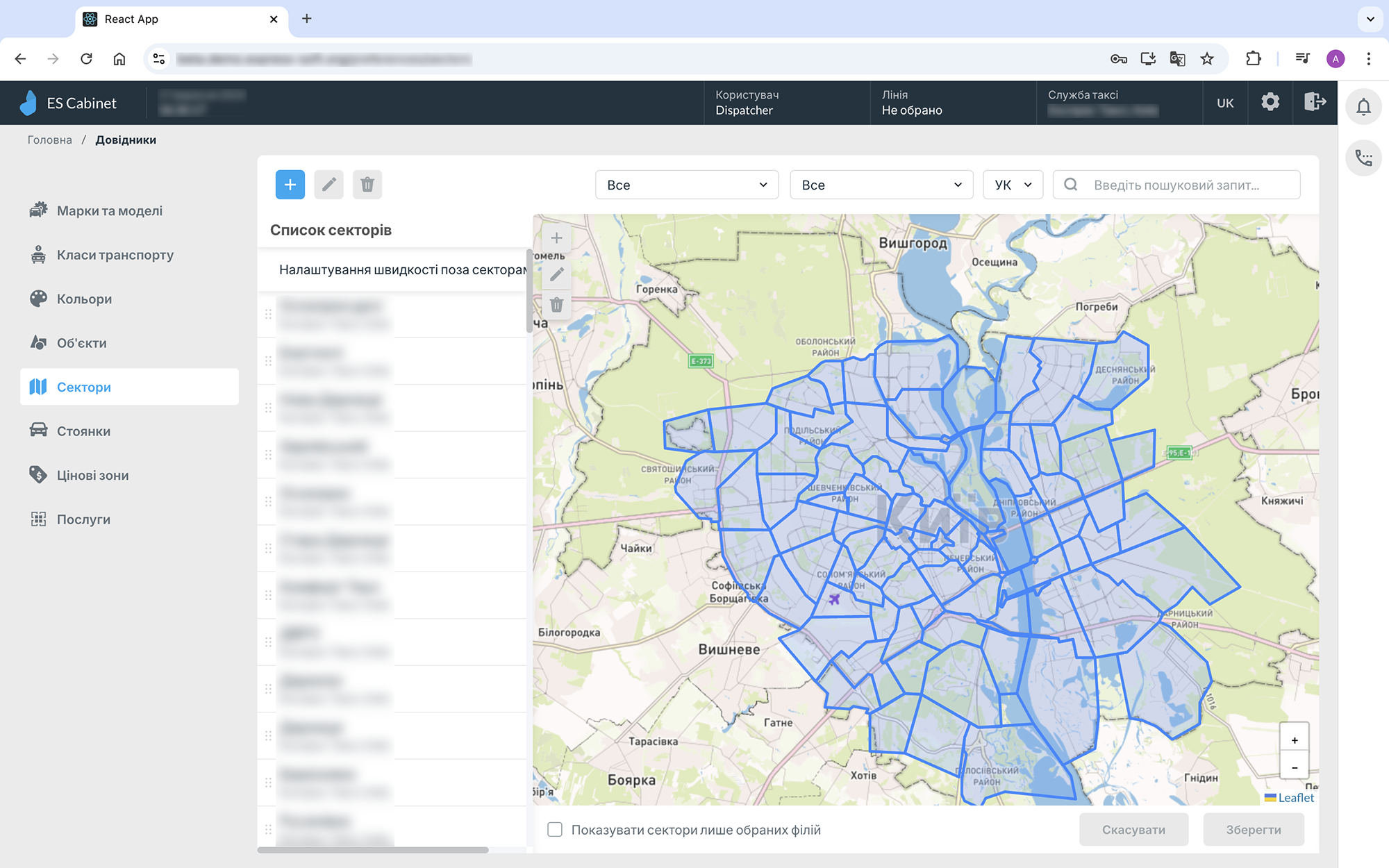The height and width of the screenshot is (868, 1389).
Task: Toggle 'Показувати сектори лише обраних філій' checkbox
Action: coord(555,830)
